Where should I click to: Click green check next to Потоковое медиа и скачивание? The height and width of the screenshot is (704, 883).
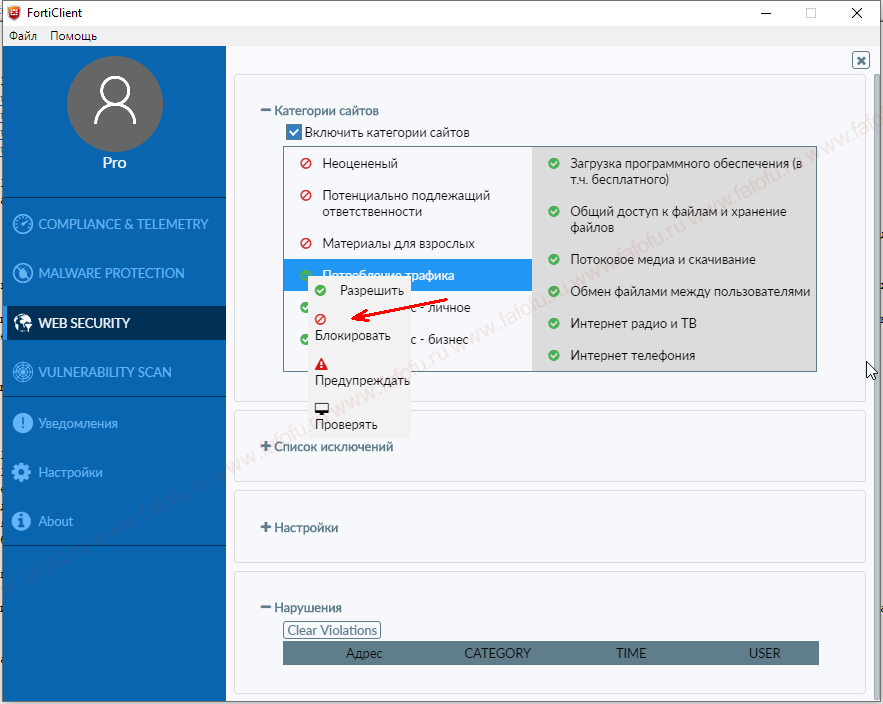[554, 260]
